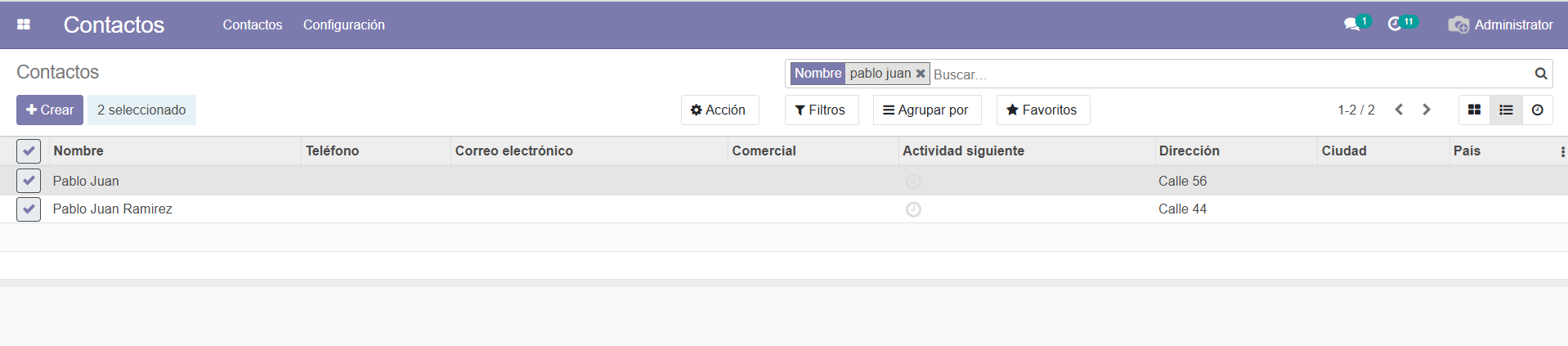Open the Agrupar por dropdown
Image resolution: width=1568 pixels, height=346 pixels.
(x=926, y=110)
